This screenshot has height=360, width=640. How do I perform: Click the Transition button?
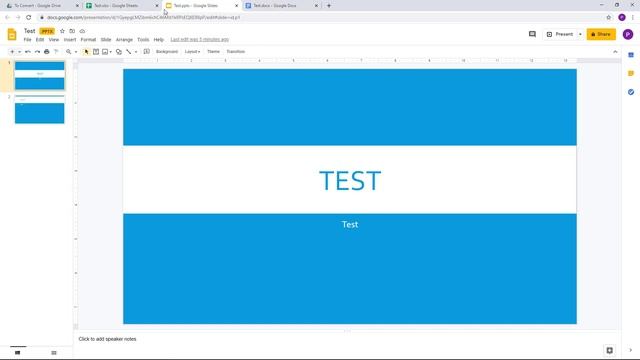click(236, 52)
